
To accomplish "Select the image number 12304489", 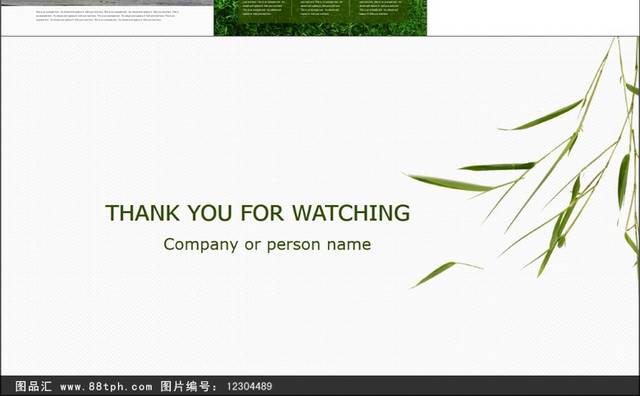I will click(x=249, y=387).
